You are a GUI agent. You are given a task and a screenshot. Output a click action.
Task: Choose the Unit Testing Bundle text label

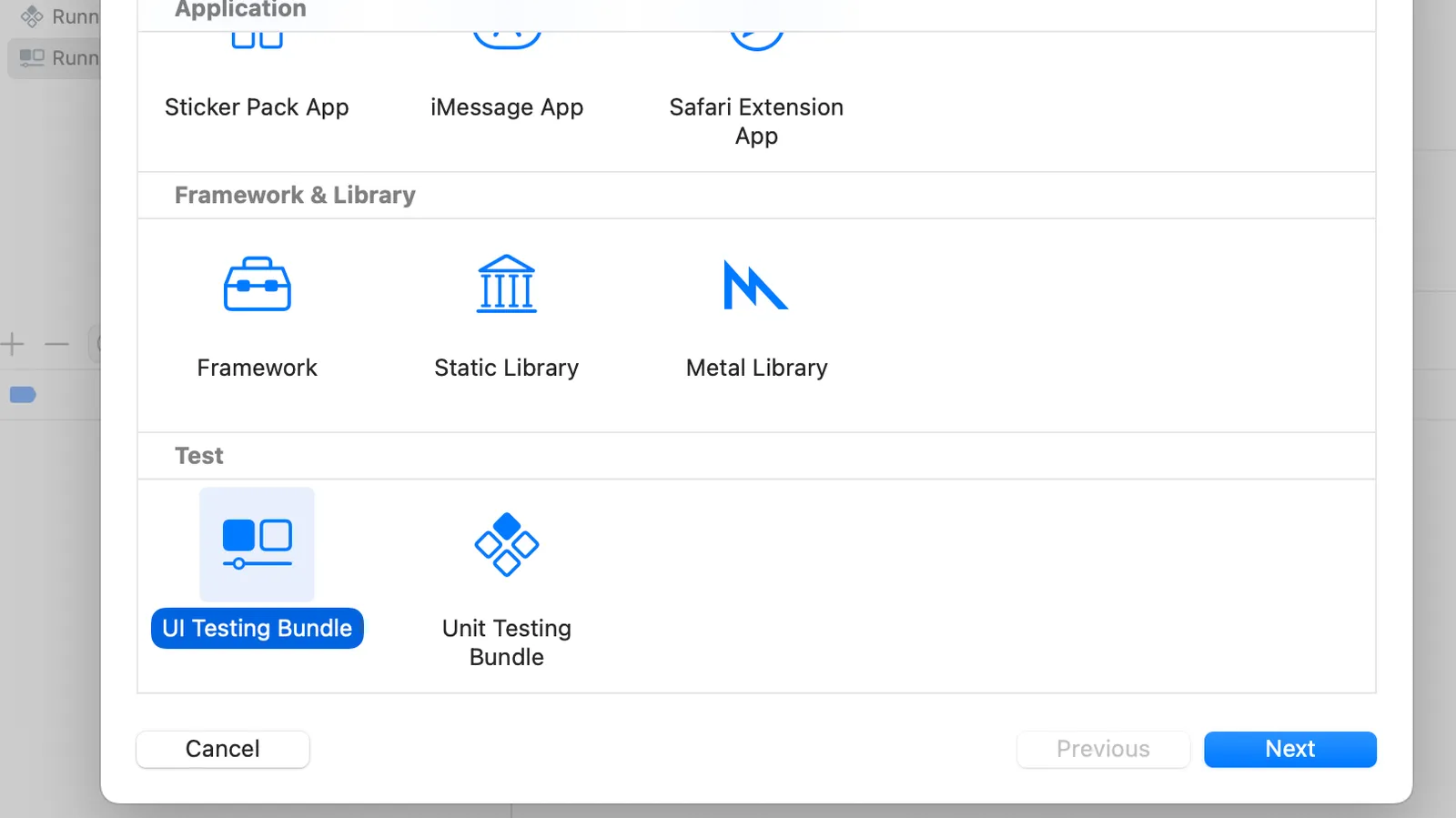[507, 642]
